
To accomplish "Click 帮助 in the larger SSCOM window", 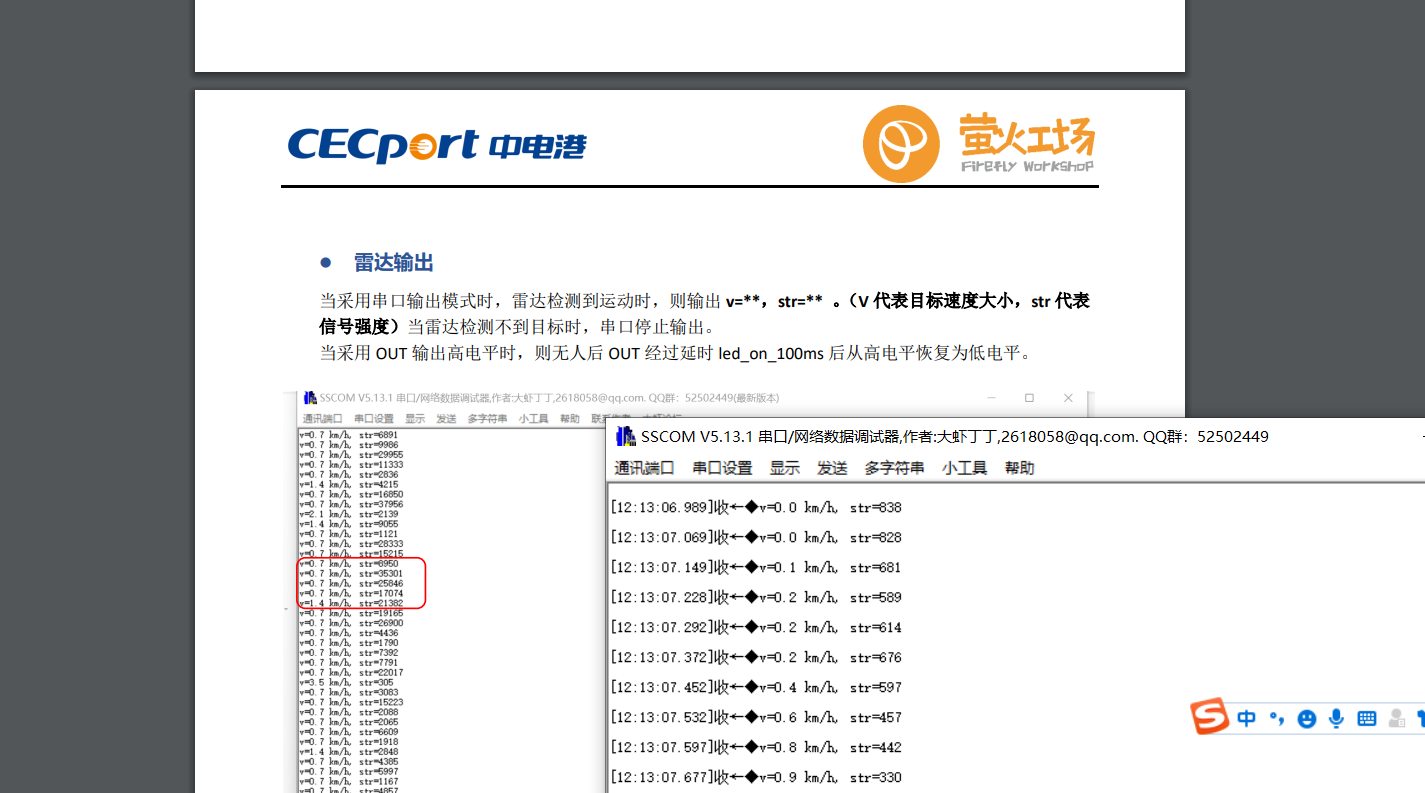I will coord(1019,468).
